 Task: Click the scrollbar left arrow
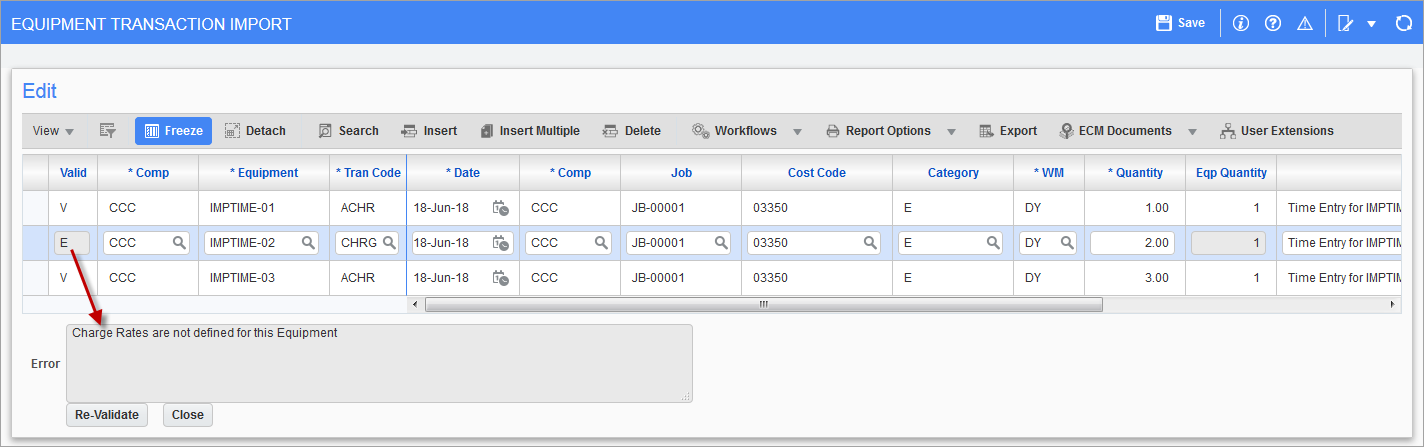pyautogui.click(x=415, y=304)
